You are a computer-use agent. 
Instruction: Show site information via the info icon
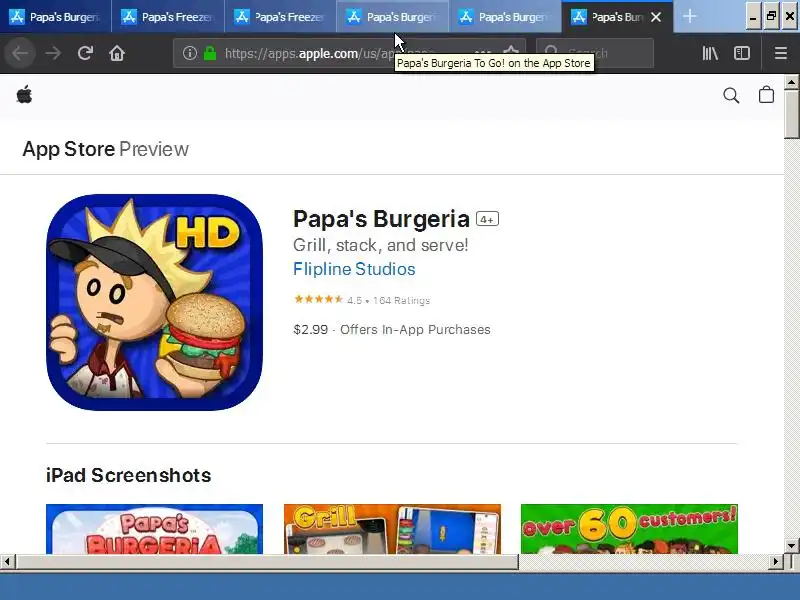pyautogui.click(x=190, y=53)
